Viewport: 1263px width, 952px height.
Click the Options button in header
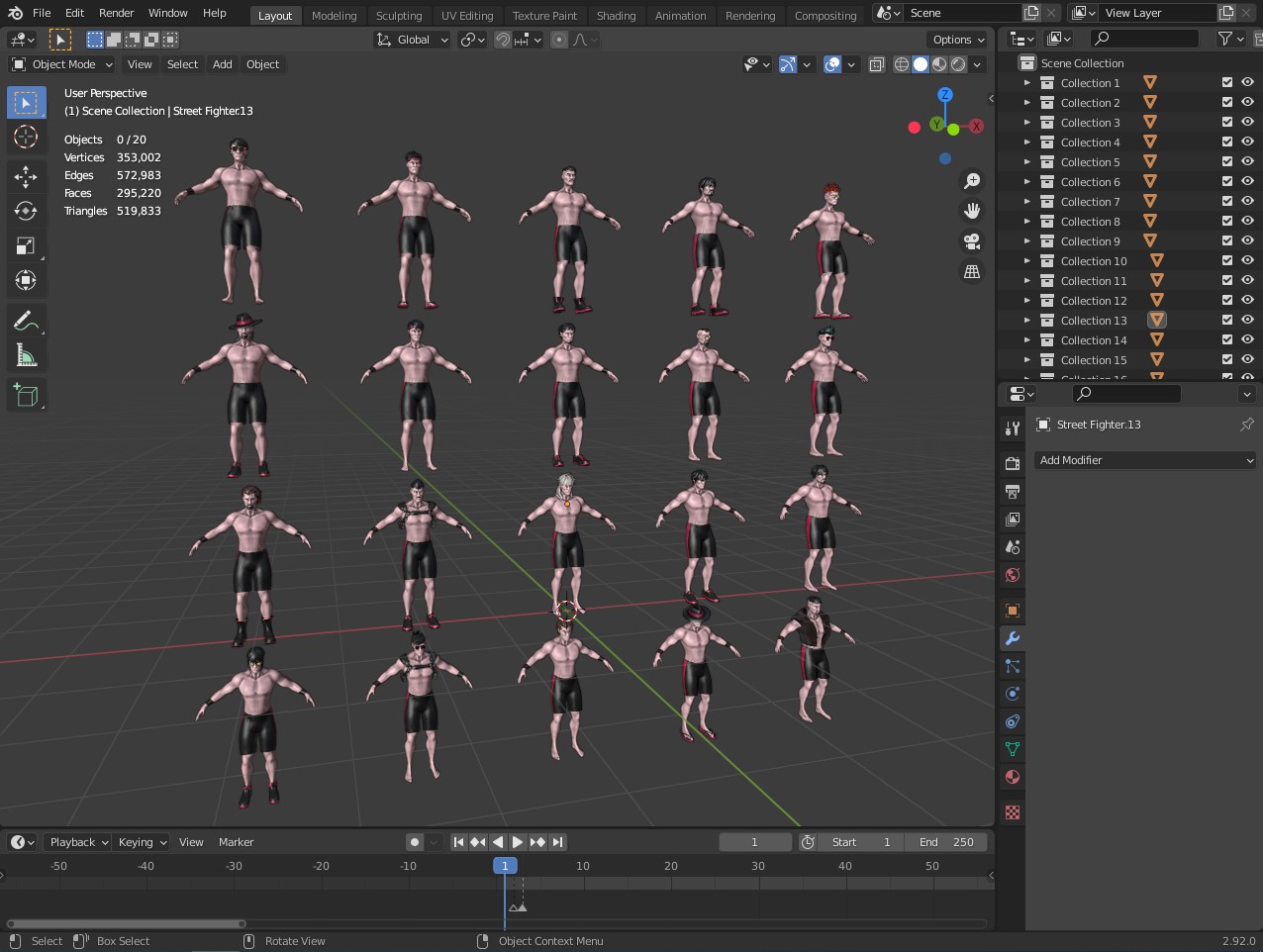point(958,40)
